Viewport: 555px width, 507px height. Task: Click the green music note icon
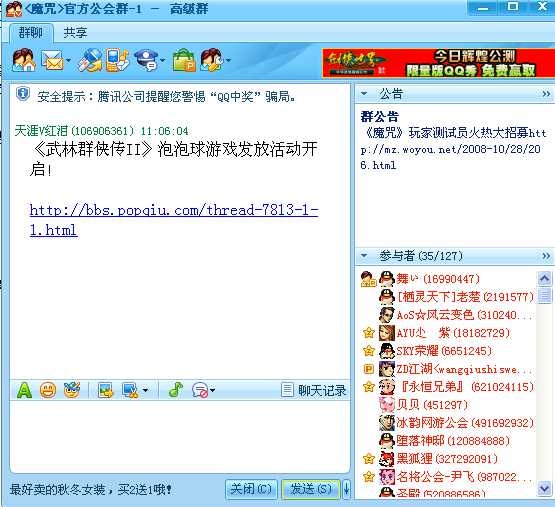pyautogui.click(x=176, y=390)
